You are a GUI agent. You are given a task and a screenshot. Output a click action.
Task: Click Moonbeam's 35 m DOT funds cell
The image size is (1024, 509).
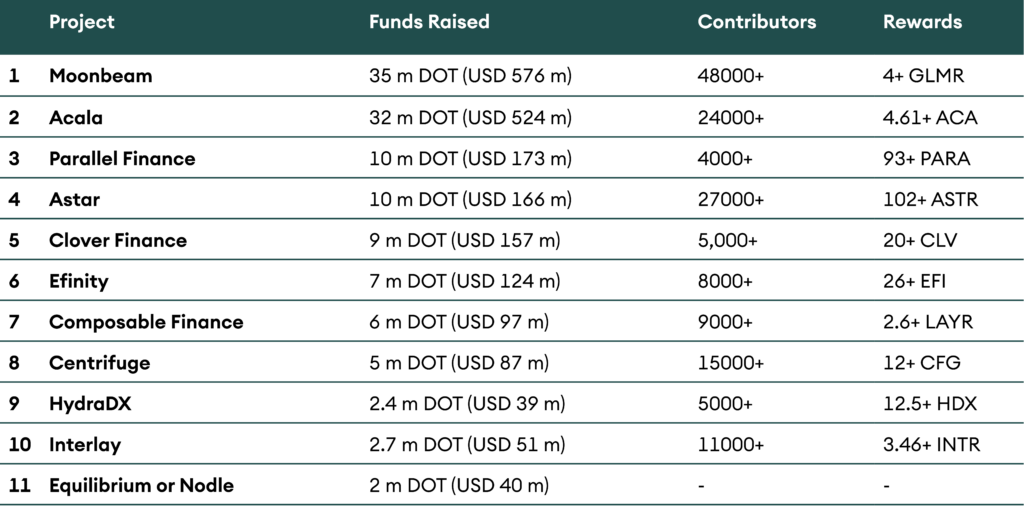pos(470,76)
